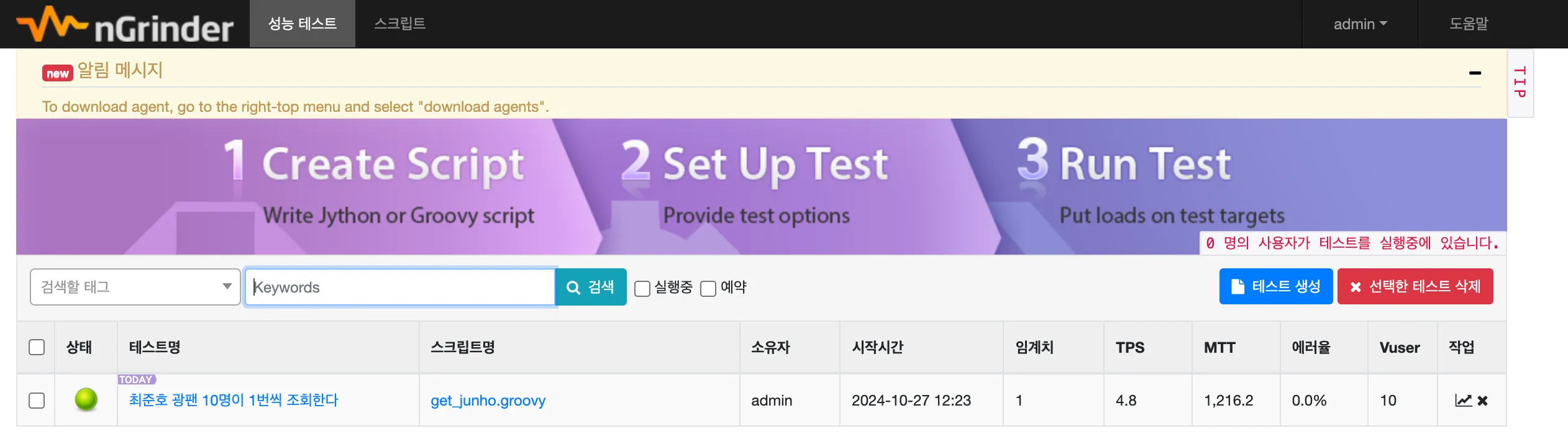
Task: Open the 성능 테스트 tab
Action: click(302, 24)
